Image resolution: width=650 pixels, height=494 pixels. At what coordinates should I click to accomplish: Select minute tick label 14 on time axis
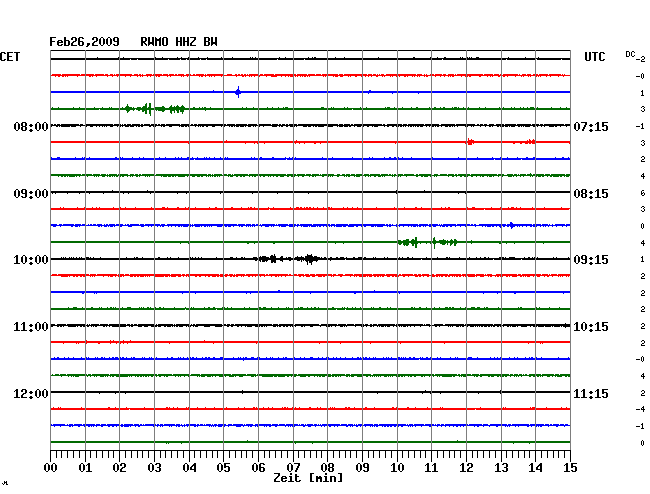(x=535, y=468)
